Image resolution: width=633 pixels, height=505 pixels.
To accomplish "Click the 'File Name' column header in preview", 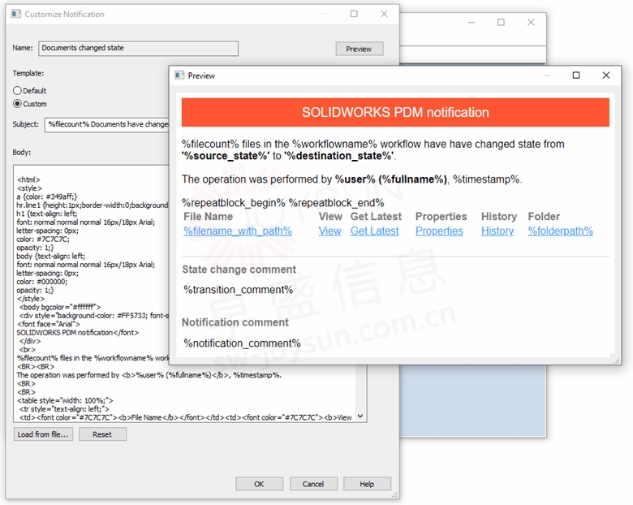I will (x=208, y=216).
